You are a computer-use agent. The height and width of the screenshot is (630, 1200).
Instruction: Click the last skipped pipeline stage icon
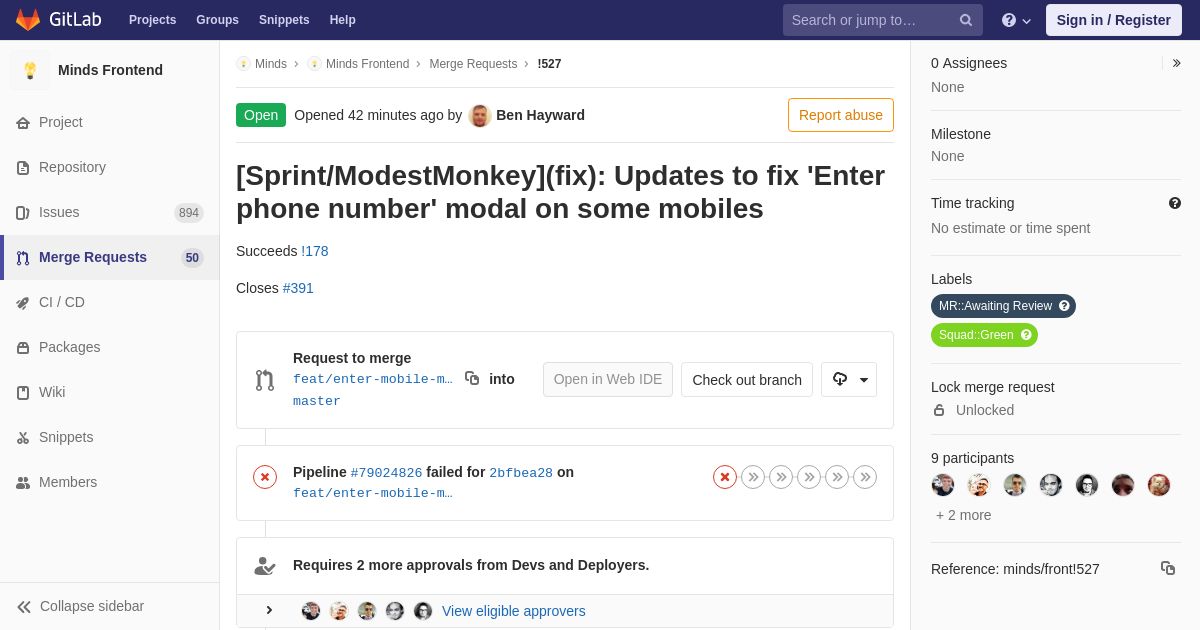click(865, 477)
